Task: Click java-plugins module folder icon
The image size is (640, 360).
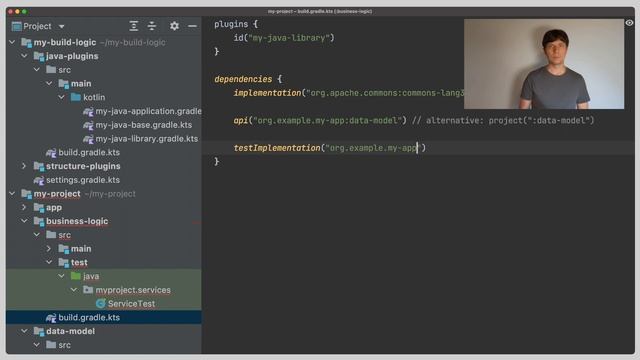Action: coord(39,56)
